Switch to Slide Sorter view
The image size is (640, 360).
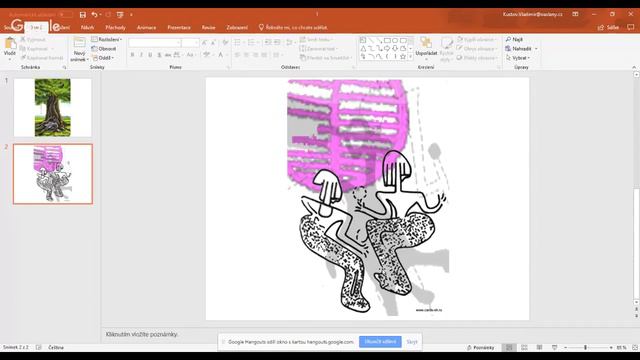coord(524,347)
